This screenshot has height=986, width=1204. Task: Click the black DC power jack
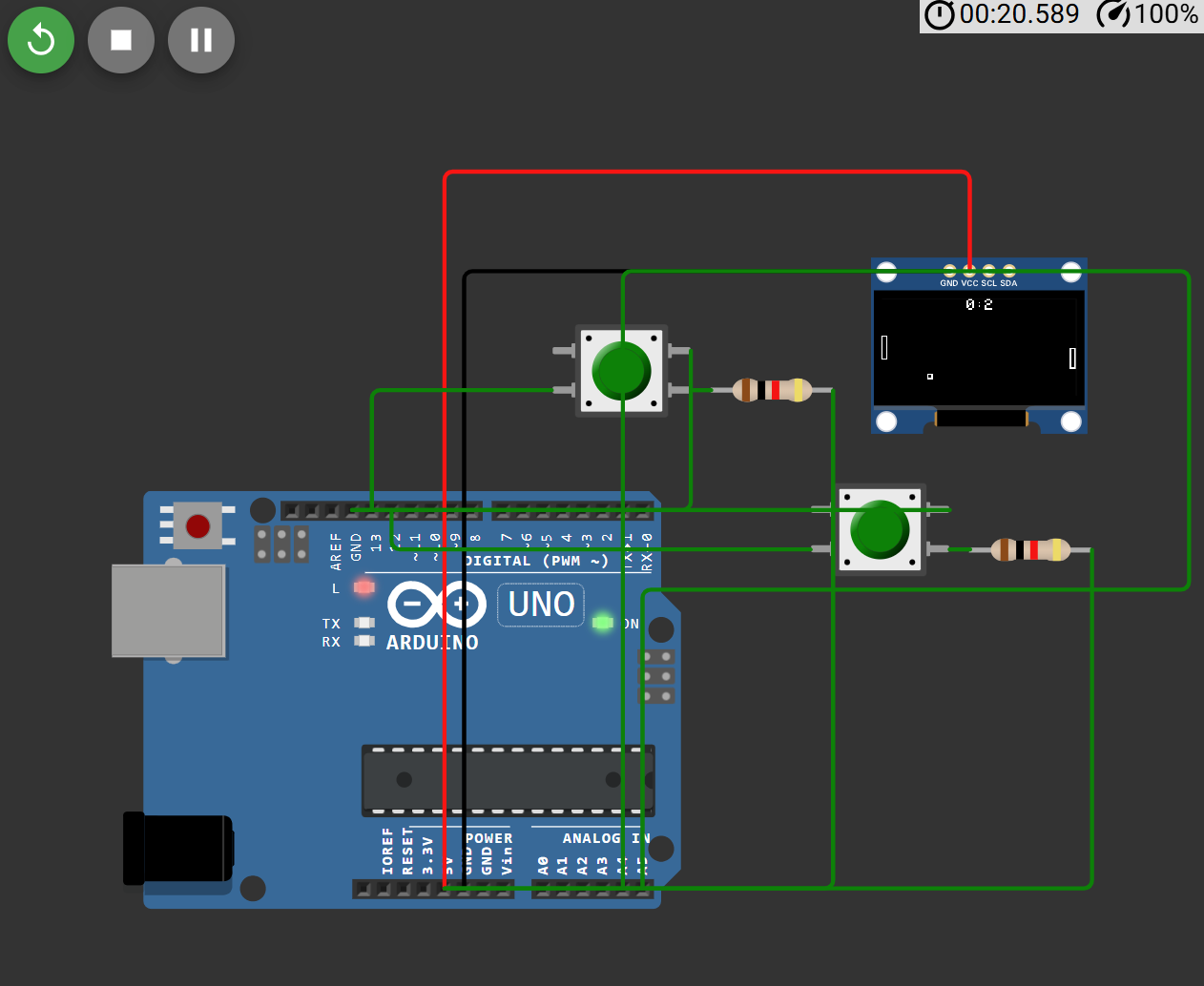click(177, 849)
